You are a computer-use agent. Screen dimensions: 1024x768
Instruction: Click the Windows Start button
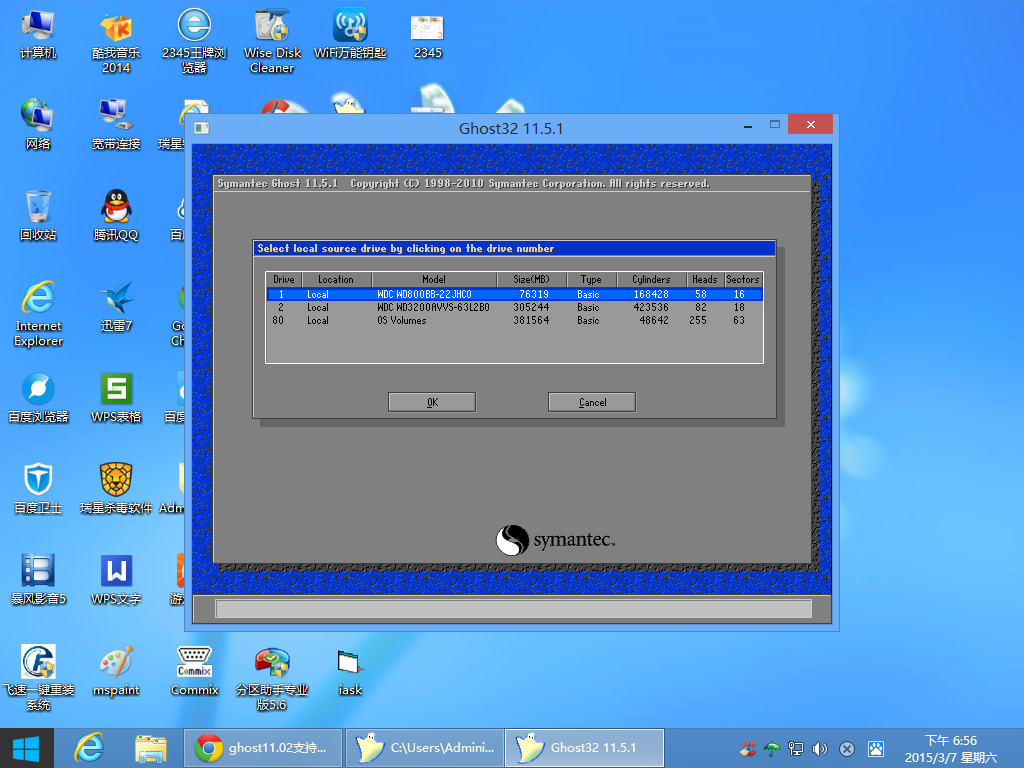[x=26, y=747]
